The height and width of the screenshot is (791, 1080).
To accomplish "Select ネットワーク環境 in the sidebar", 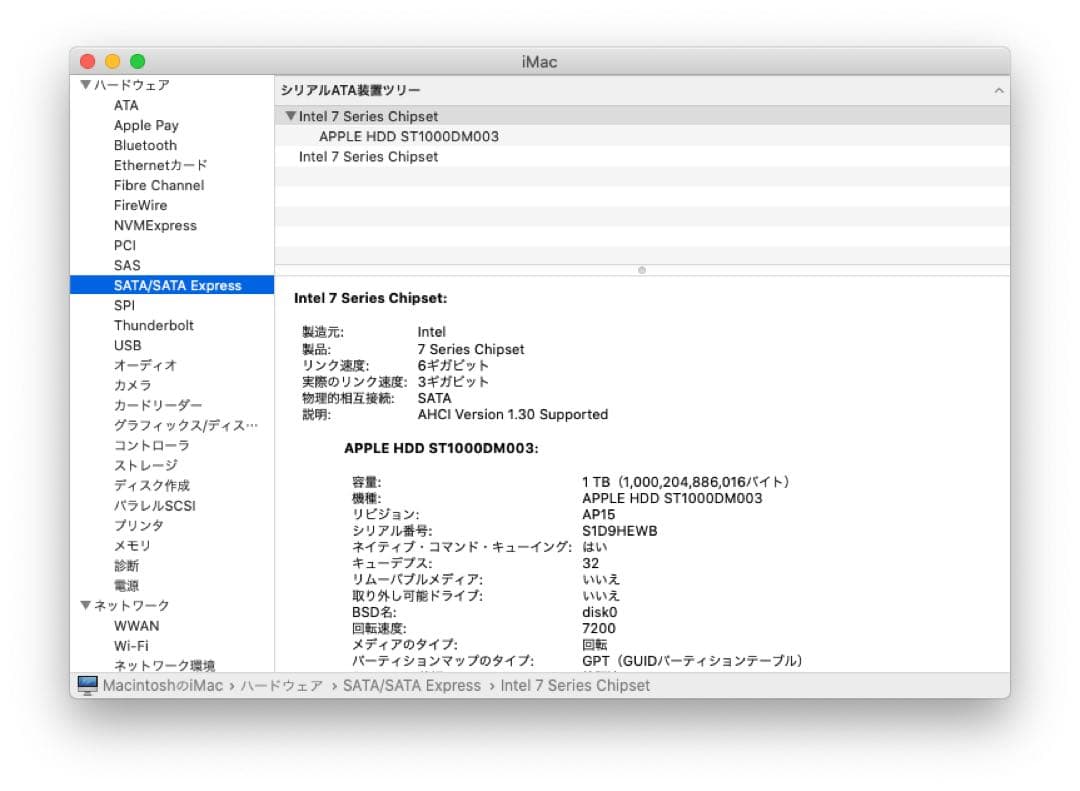I will click(x=165, y=665).
